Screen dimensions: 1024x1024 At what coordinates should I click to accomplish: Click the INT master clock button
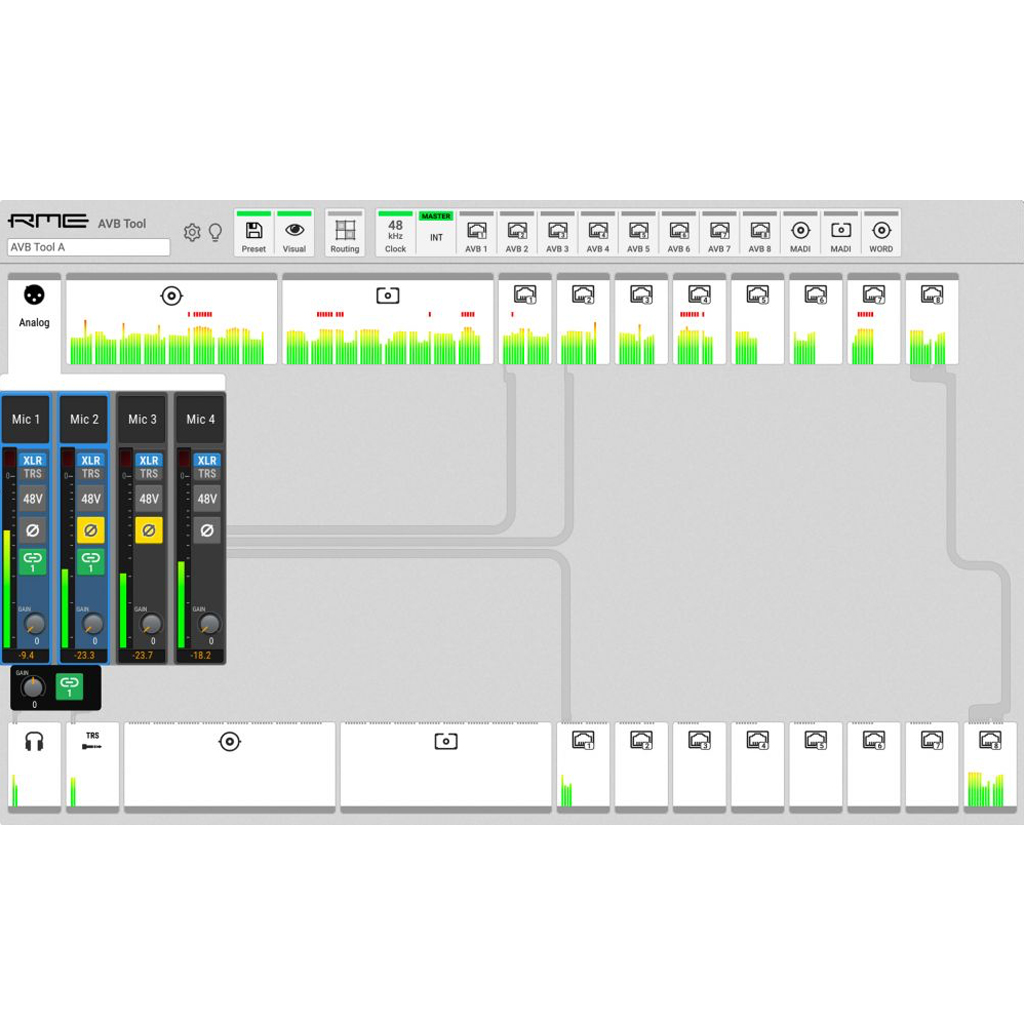tap(436, 236)
